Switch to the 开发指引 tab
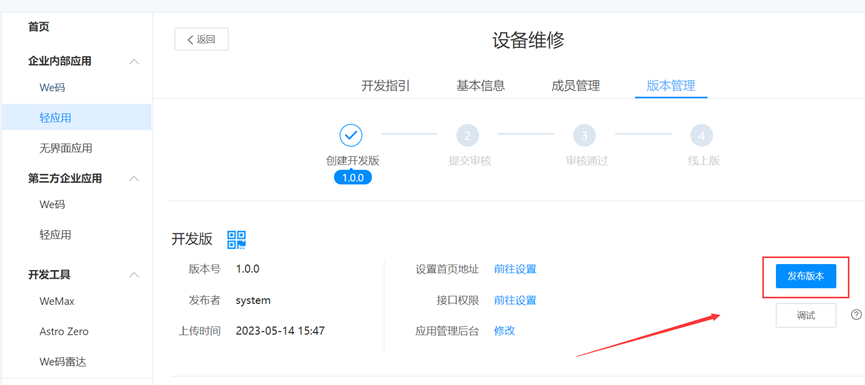This screenshot has width=865, height=385. (386, 86)
